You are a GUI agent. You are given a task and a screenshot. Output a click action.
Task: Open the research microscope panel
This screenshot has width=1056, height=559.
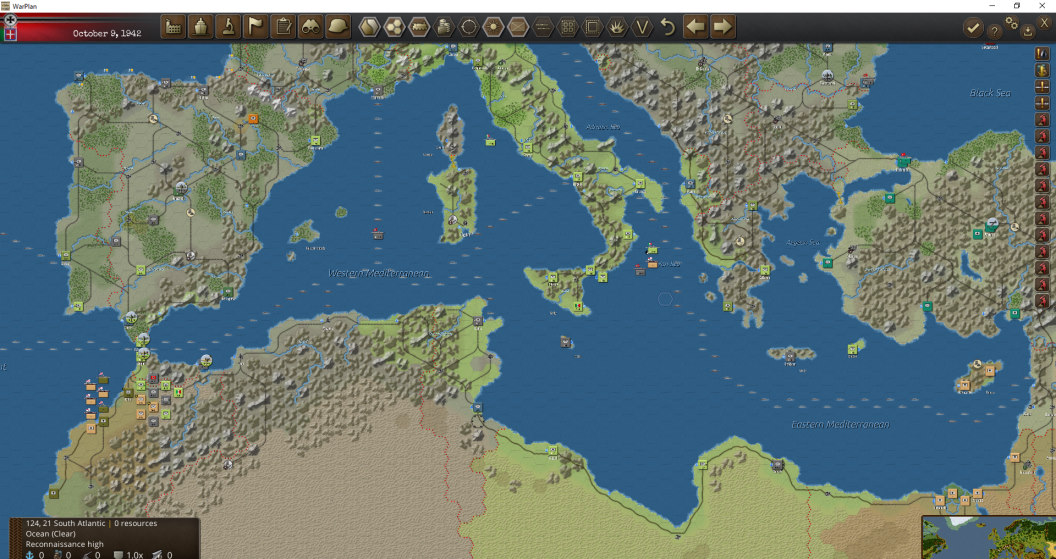(228, 27)
